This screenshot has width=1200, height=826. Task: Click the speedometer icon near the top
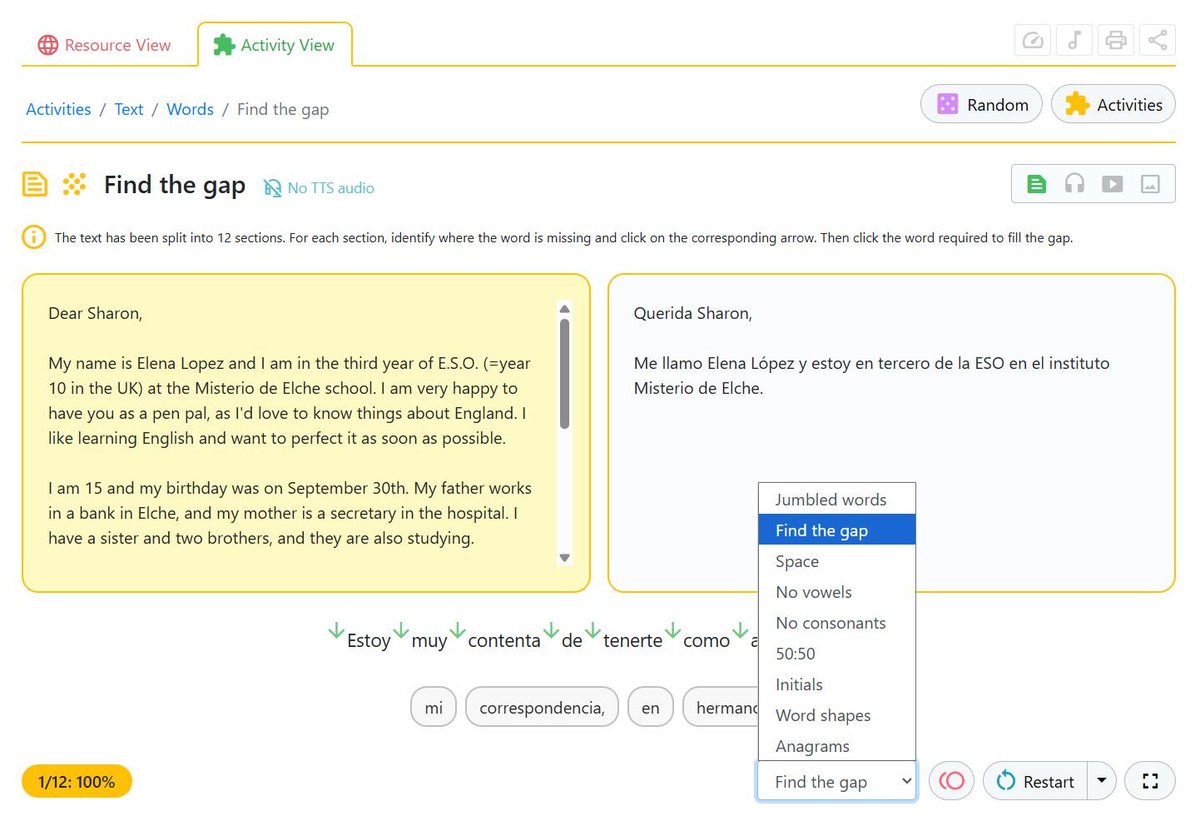pyautogui.click(x=1032, y=40)
